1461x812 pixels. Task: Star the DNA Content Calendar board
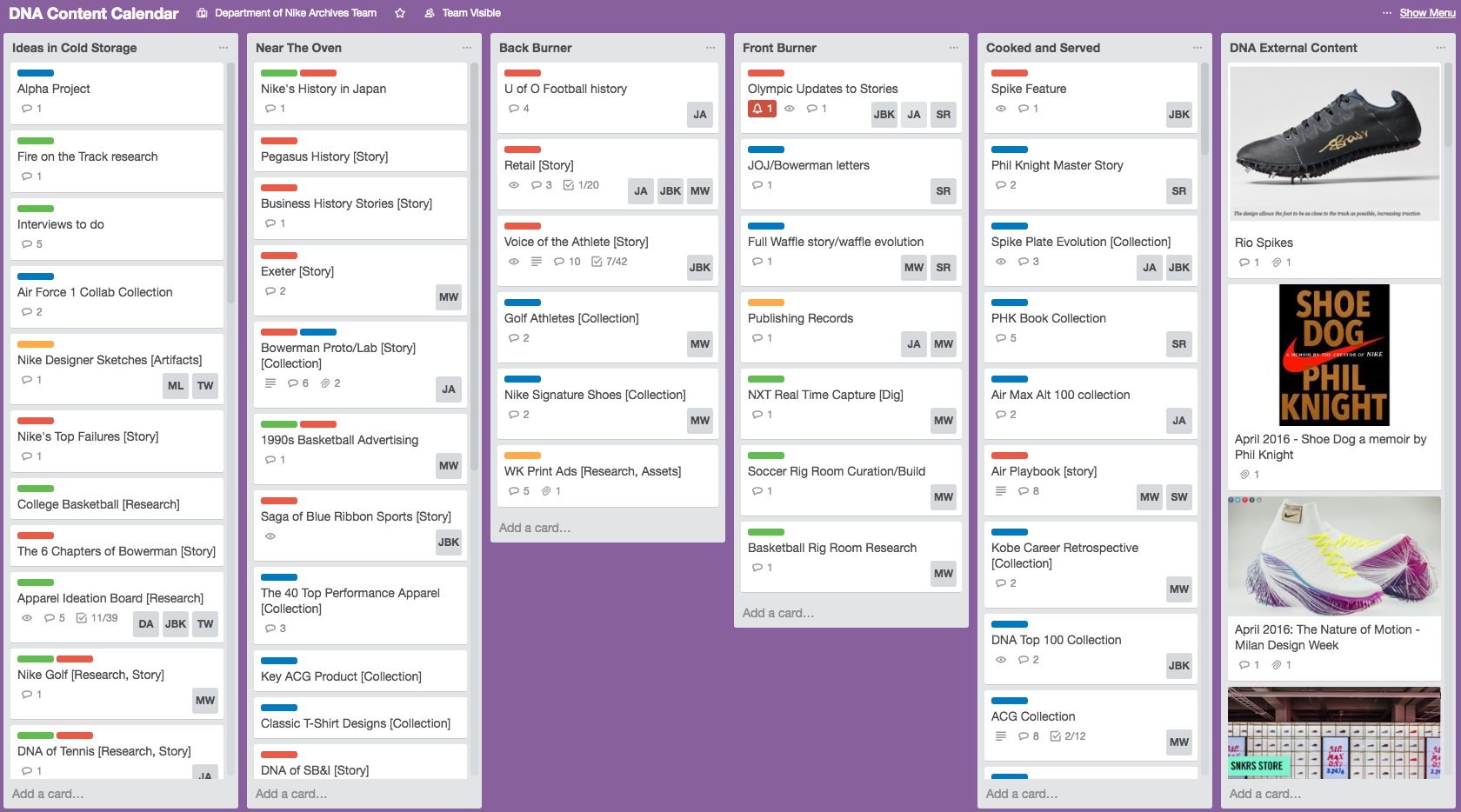tap(400, 13)
